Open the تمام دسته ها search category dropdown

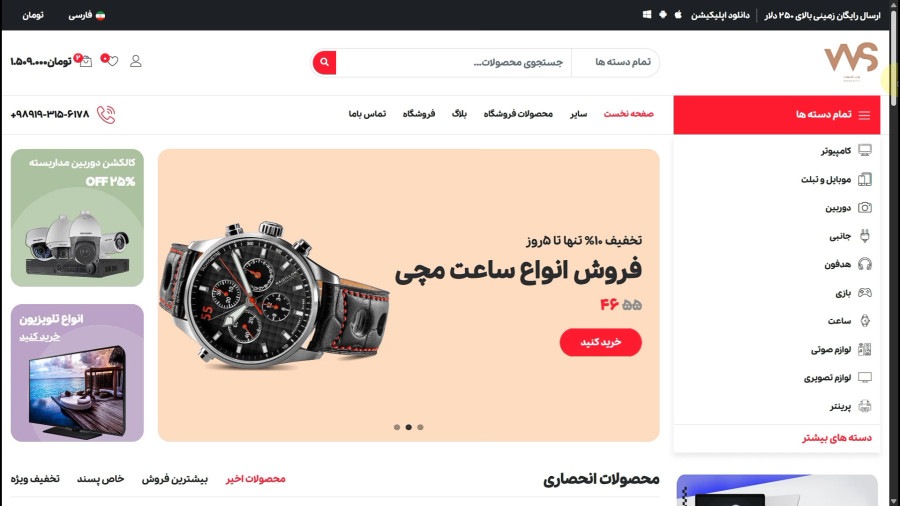pos(615,62)
